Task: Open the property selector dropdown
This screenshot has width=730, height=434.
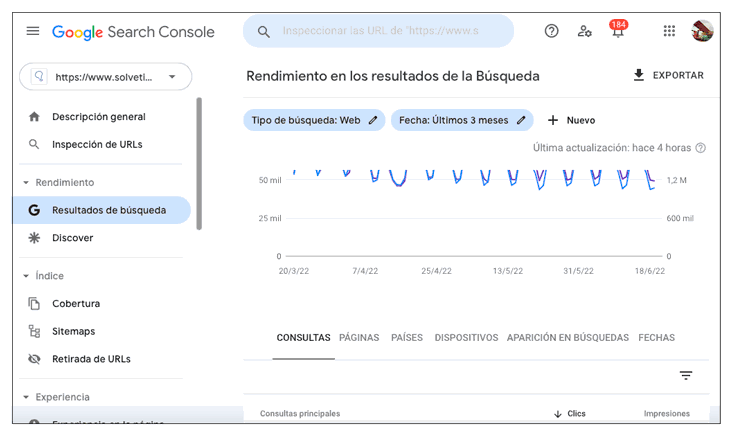Action: [x=106, y=76]
